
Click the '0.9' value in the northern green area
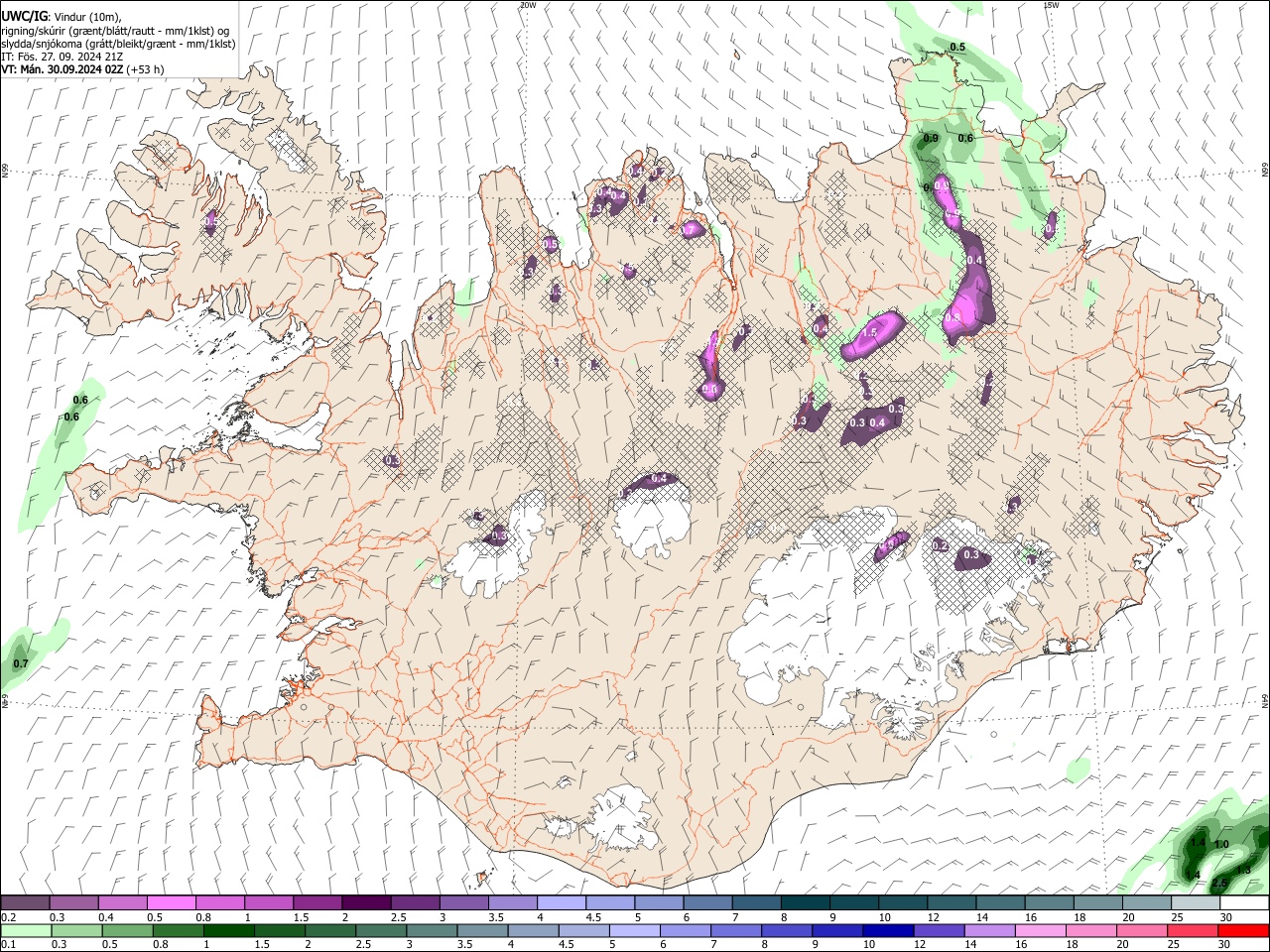[931, 138]
